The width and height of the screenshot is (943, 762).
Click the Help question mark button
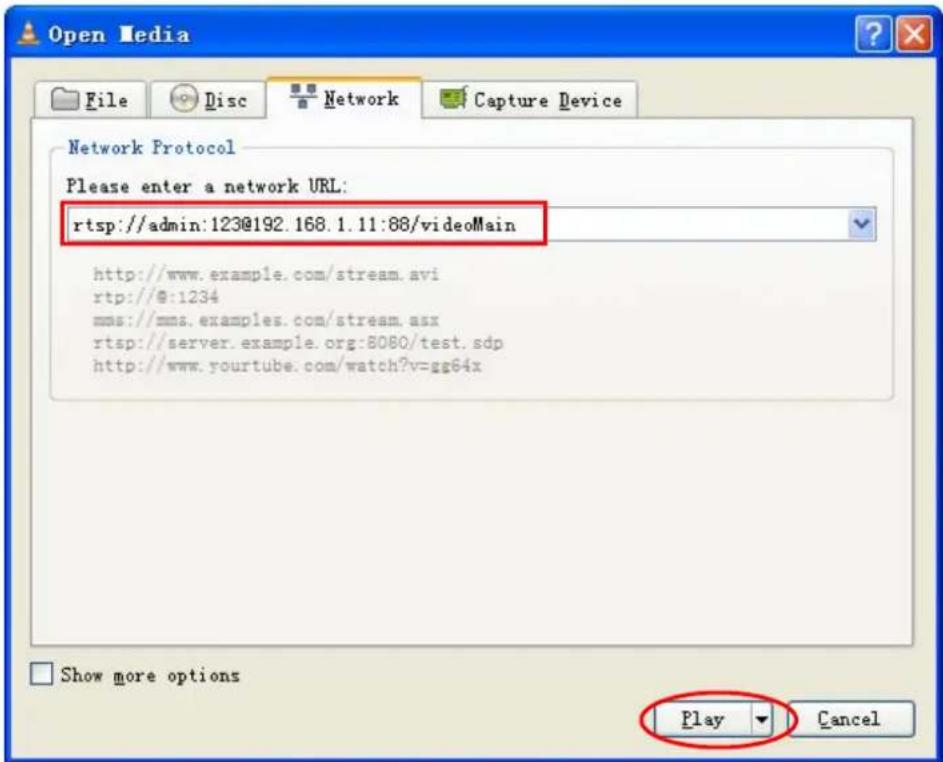[873, 34]
